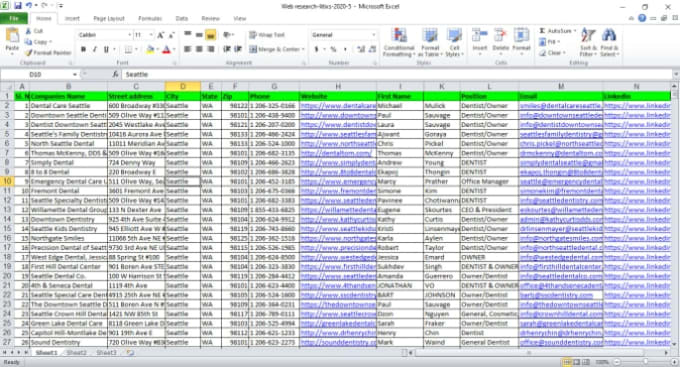The image size is (680, 367).
Task: Decrease font size with Shrink Font icon
Action: pos(171,35)
